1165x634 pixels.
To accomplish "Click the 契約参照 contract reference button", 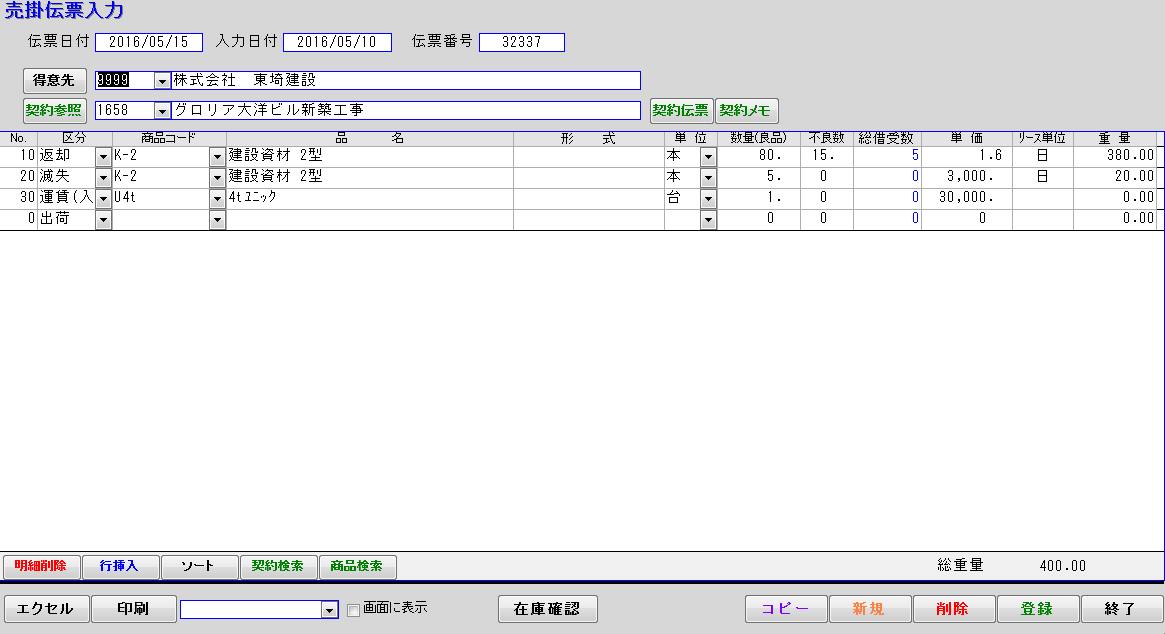I will click(55, 110).
